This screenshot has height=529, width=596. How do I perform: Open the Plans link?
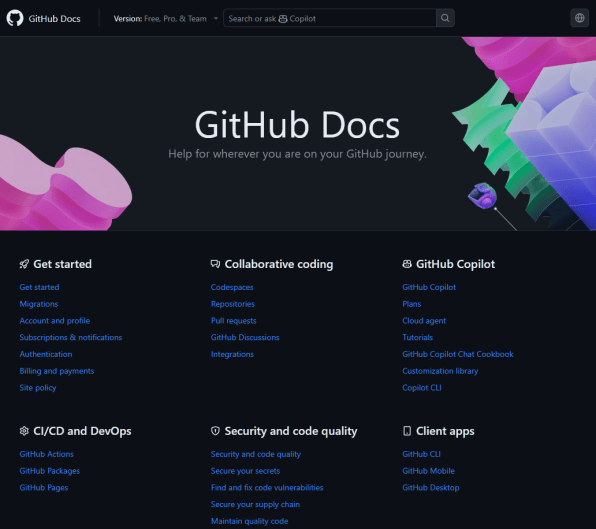point(412,304)
